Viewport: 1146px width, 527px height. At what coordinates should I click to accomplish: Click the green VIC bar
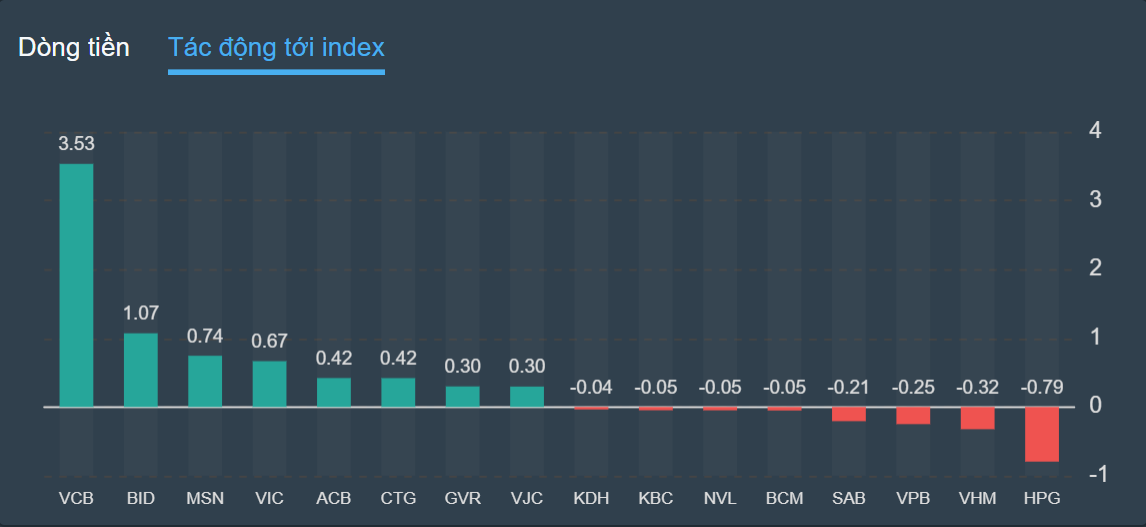pyautogui.click(x=269, y=384)
